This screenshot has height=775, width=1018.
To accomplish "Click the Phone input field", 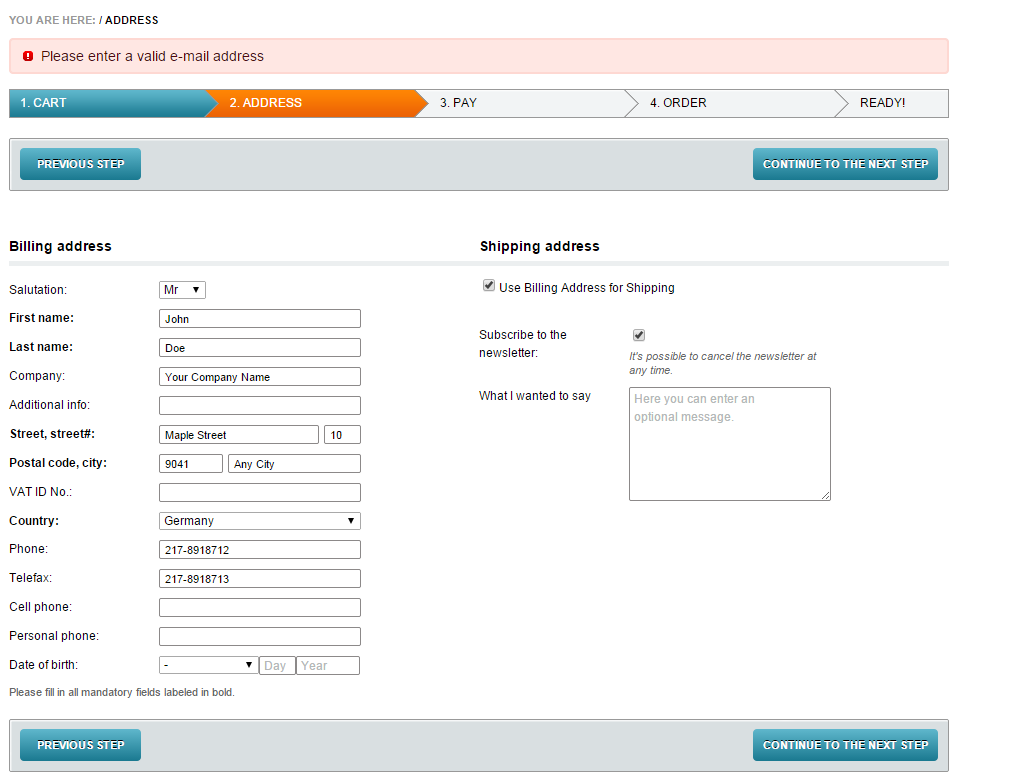I will point(260,550).
